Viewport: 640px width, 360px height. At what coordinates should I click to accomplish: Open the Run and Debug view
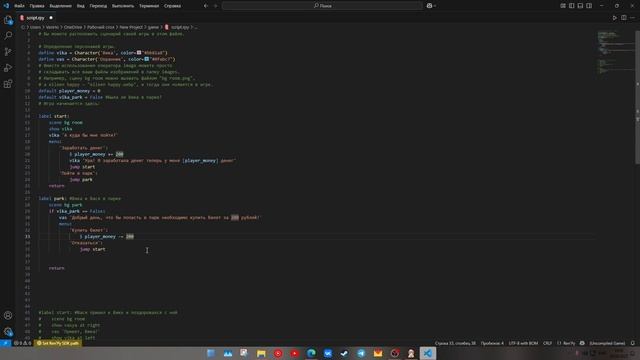[x=8, y=68]
